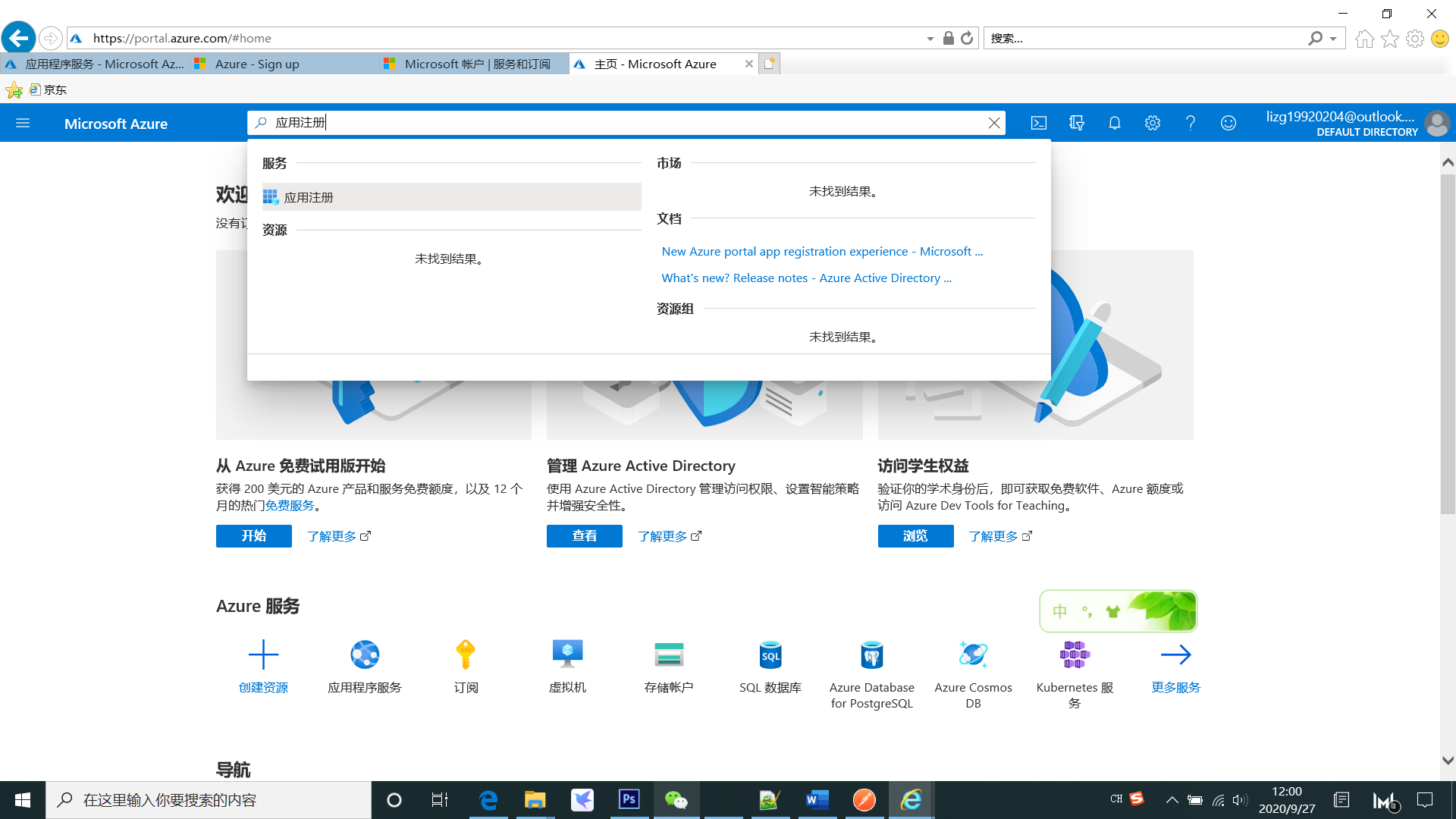The image size is (1456, 819).
Task: Open the address bar dropdown arrow
Action: coord(930,38)
